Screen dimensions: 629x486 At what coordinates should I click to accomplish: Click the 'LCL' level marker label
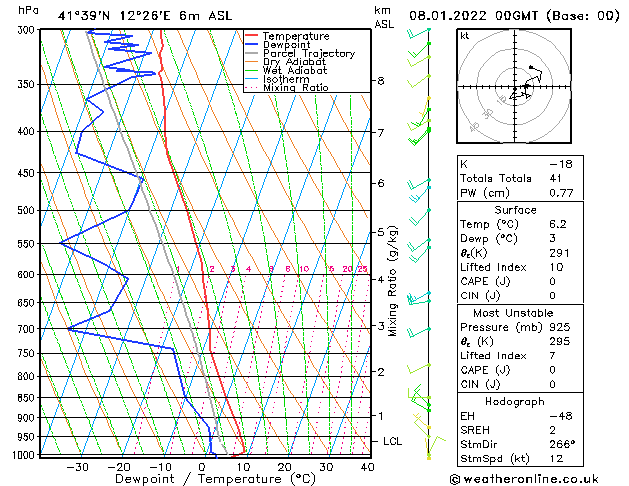point(392,441)
